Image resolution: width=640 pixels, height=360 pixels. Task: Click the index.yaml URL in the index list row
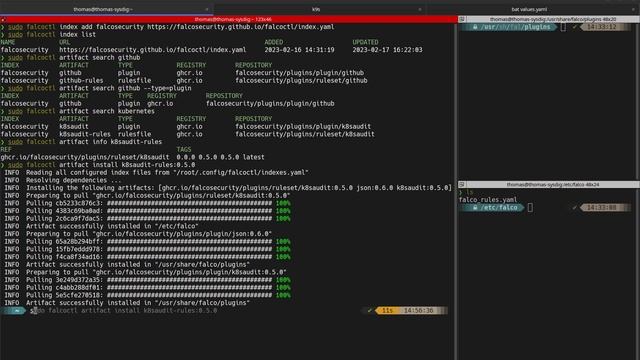tap(153, 50)
